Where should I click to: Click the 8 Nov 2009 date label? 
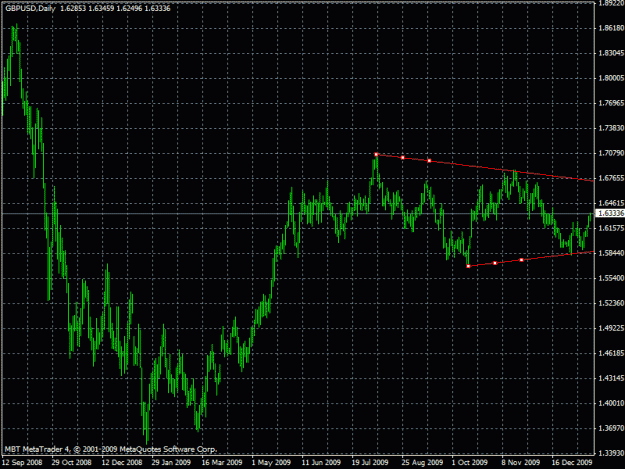pyautogui.click(x=521, y=463)
